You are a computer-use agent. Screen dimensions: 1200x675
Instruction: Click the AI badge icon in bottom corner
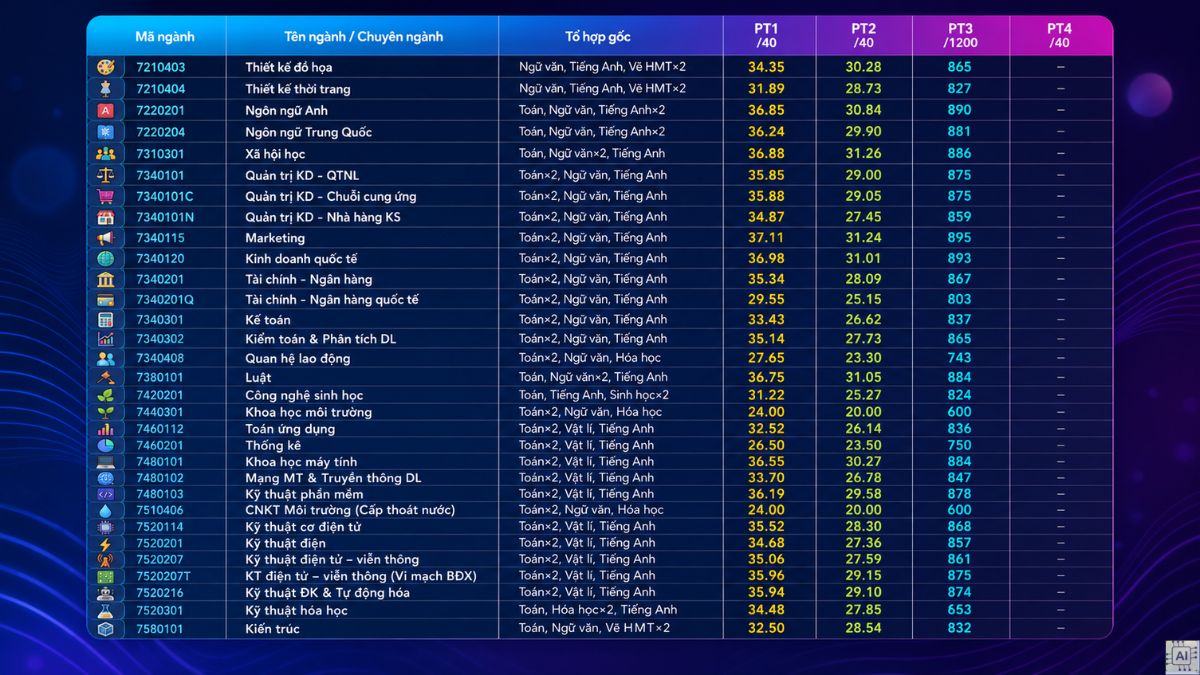1181,656
